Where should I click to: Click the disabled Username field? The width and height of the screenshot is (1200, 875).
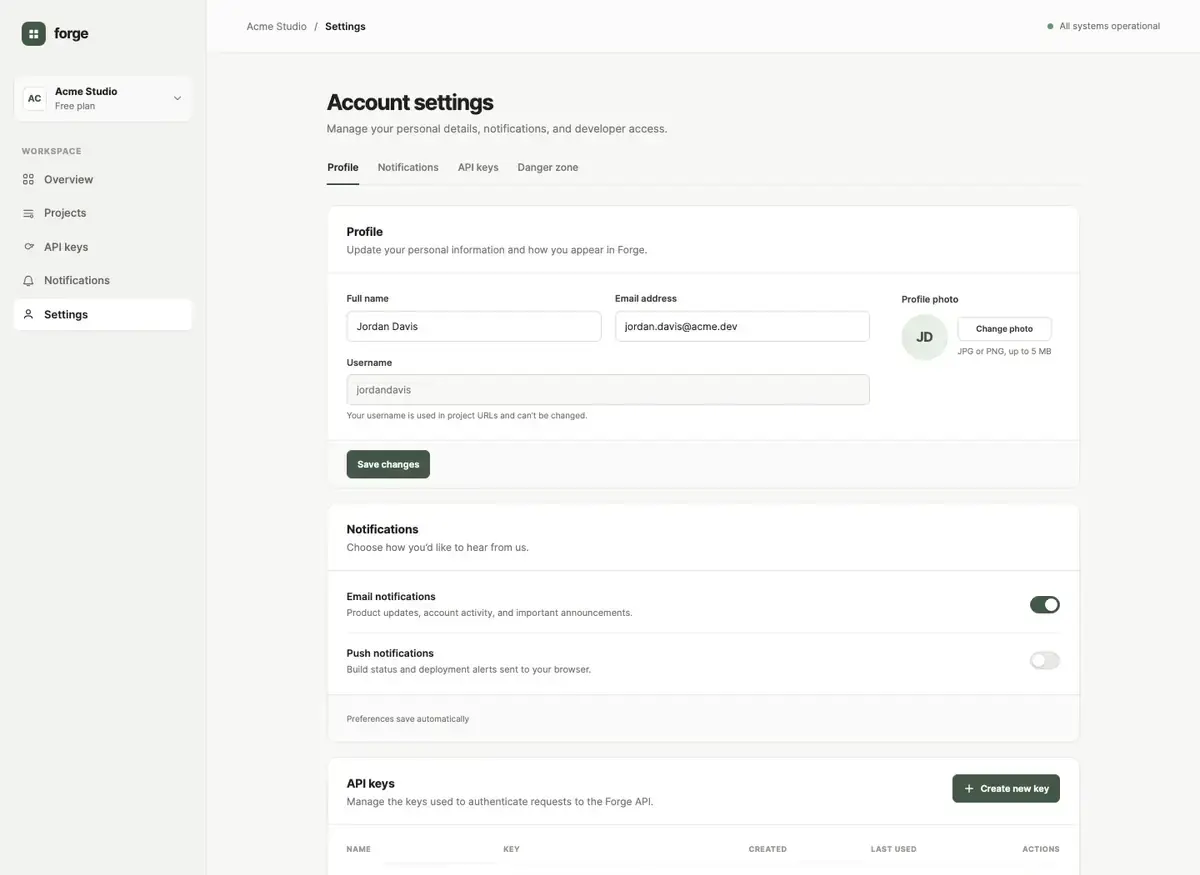point(608,389)
